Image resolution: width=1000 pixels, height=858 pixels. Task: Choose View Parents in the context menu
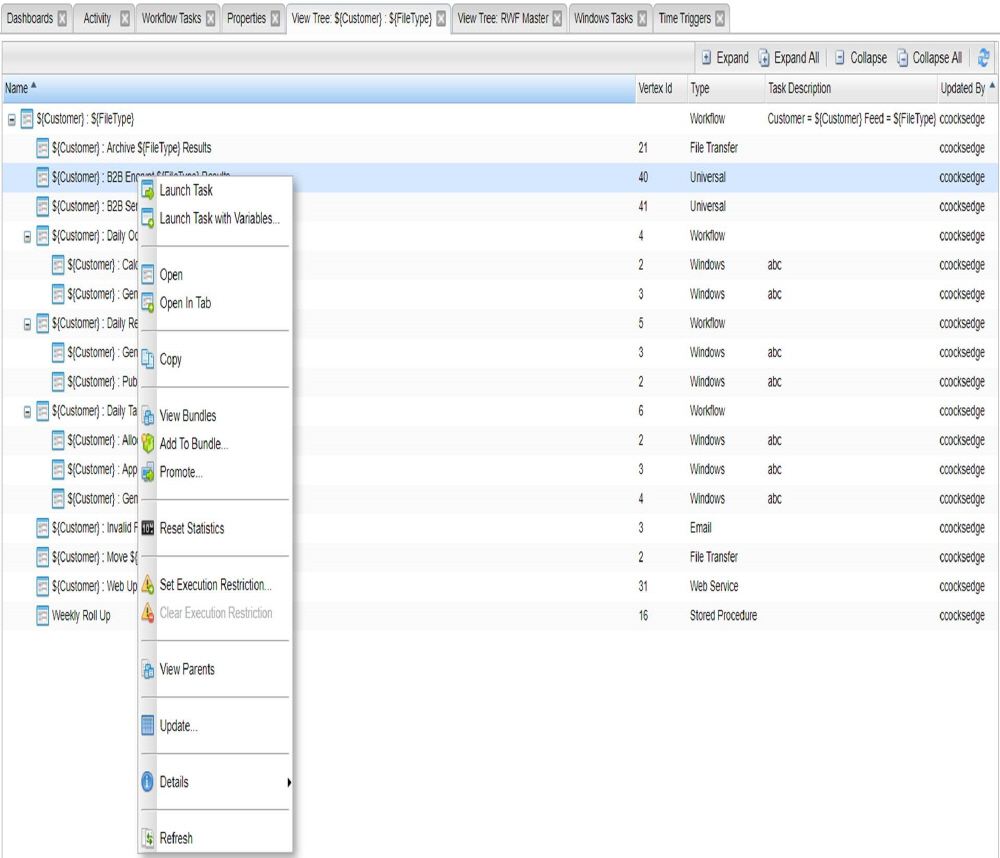click(187, 669)
